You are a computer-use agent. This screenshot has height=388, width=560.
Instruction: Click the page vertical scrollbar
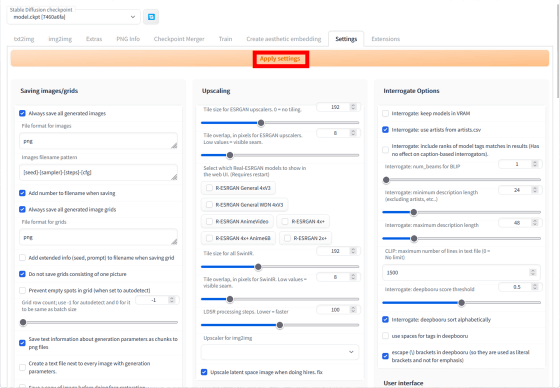[x=558, y=50]
